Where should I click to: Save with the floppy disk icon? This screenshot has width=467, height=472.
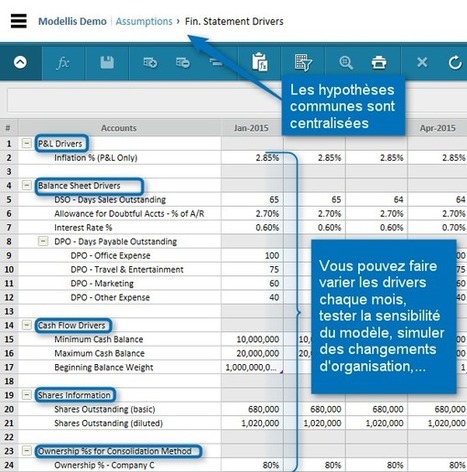coord(107,62)
